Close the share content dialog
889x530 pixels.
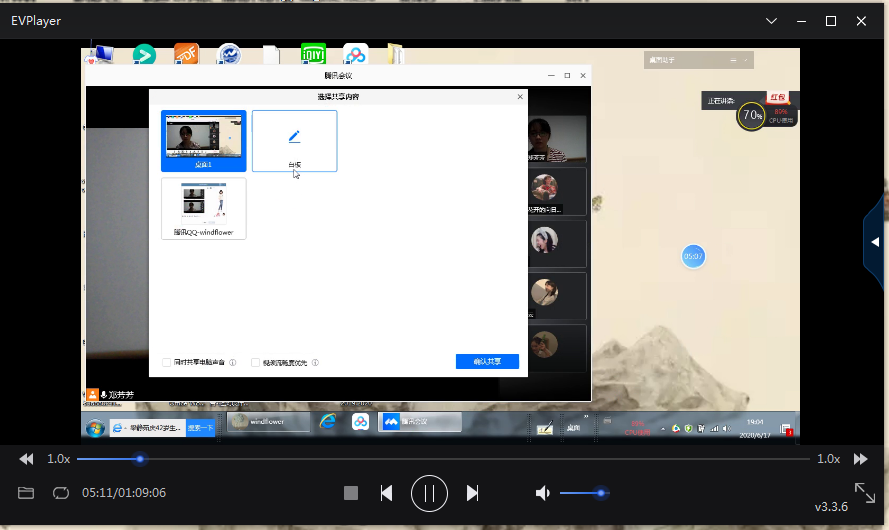click(520, 96)
